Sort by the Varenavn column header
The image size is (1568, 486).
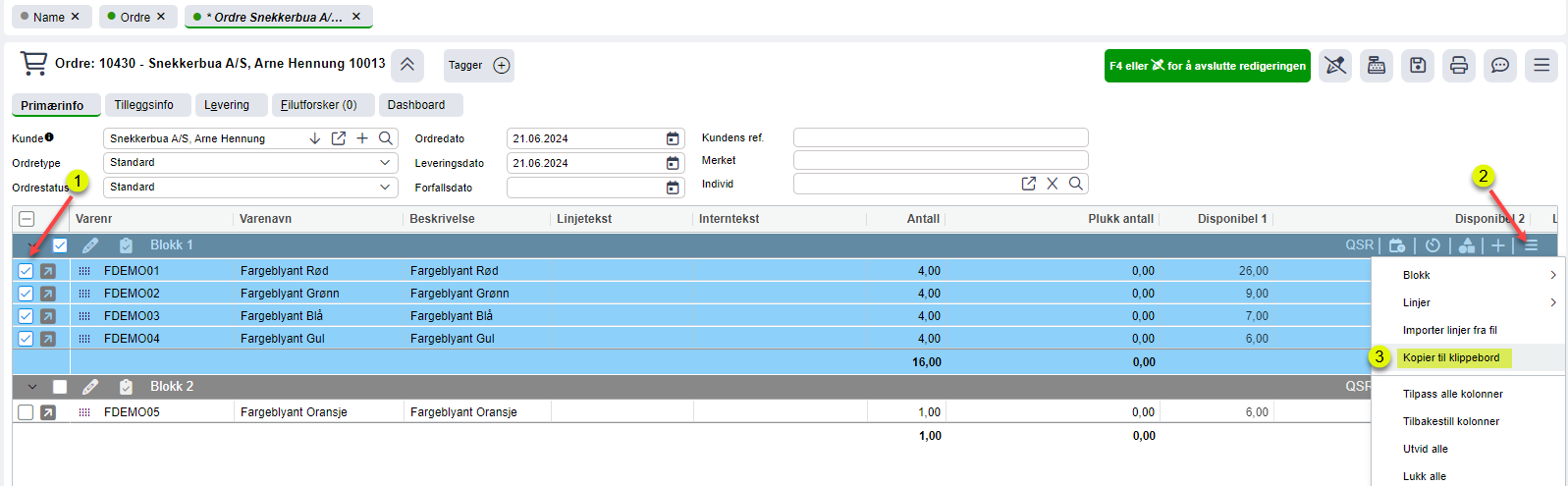click(265, 219)
